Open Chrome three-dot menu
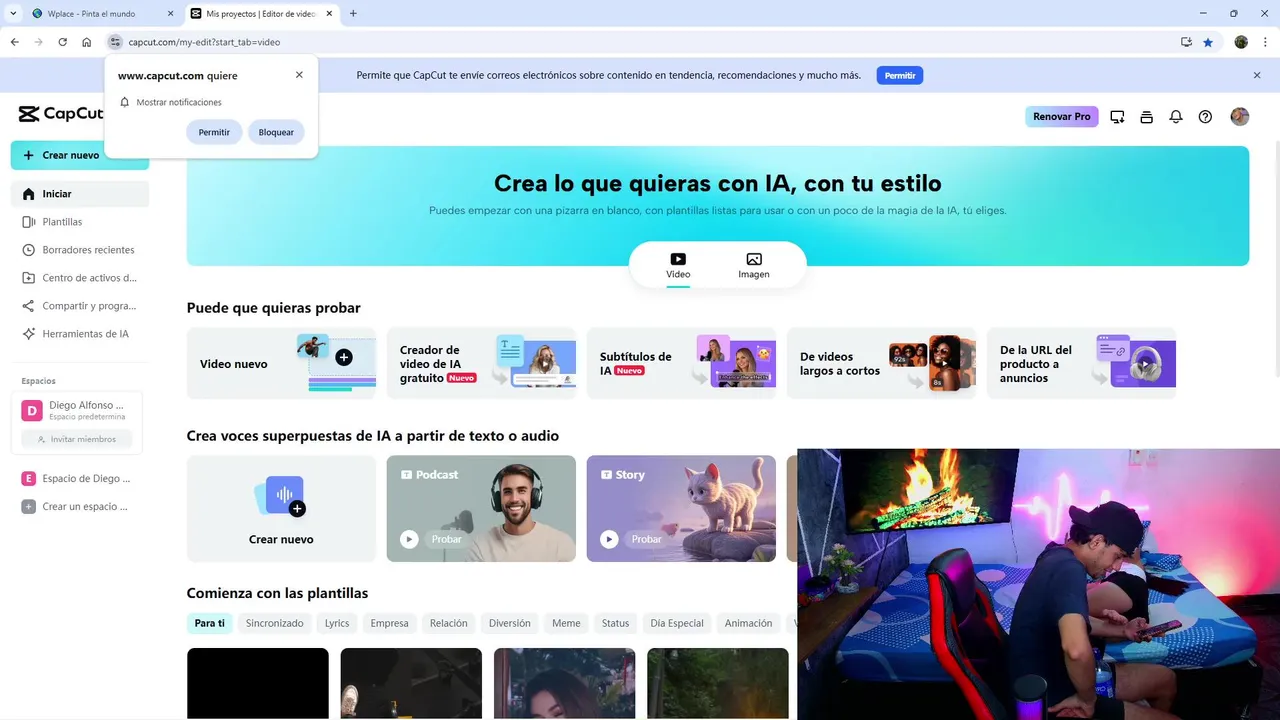This screenshot has width=1280, height=720. pyautogui.click(x=1264, y=42)
